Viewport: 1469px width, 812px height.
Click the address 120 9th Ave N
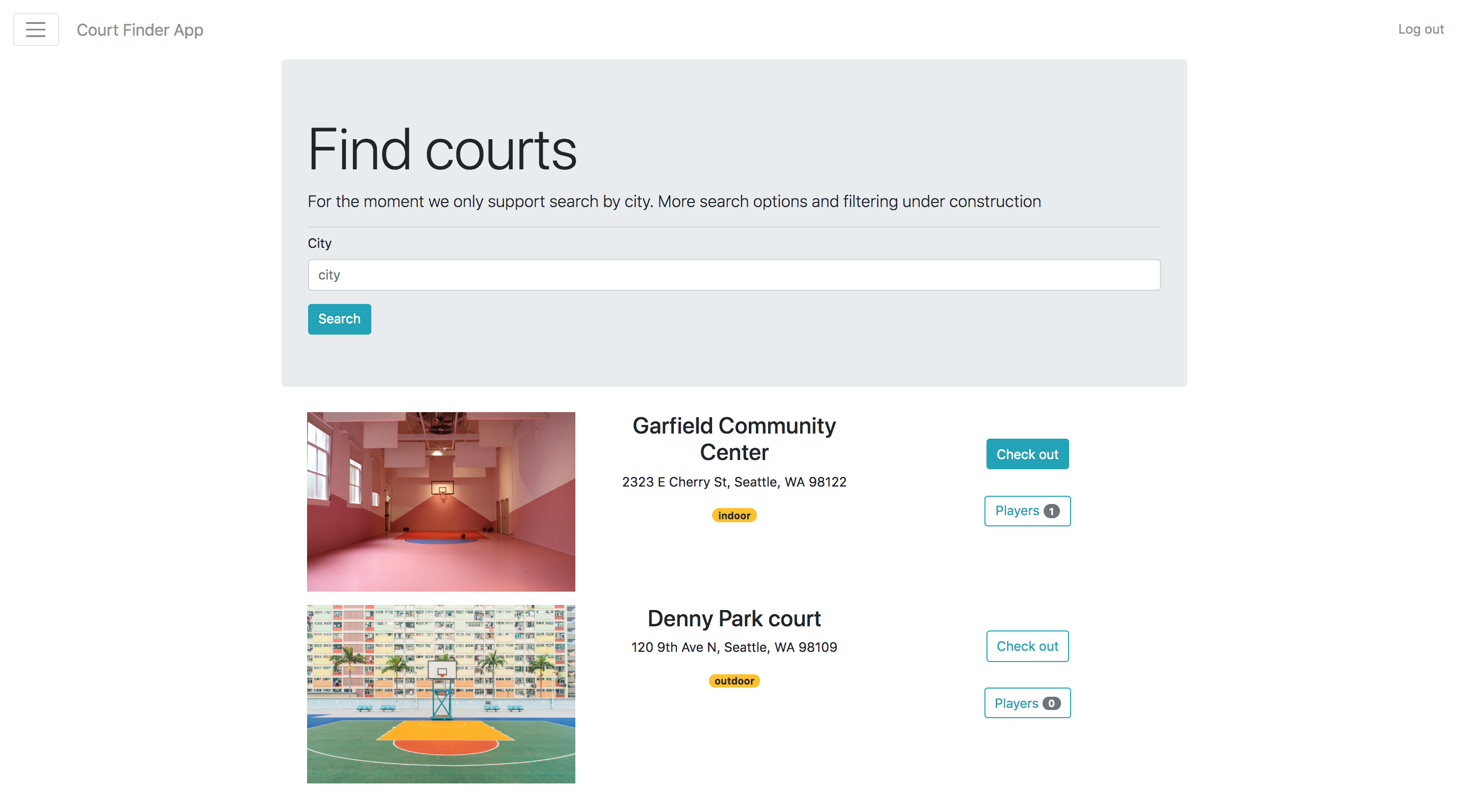tap(734, 647)
